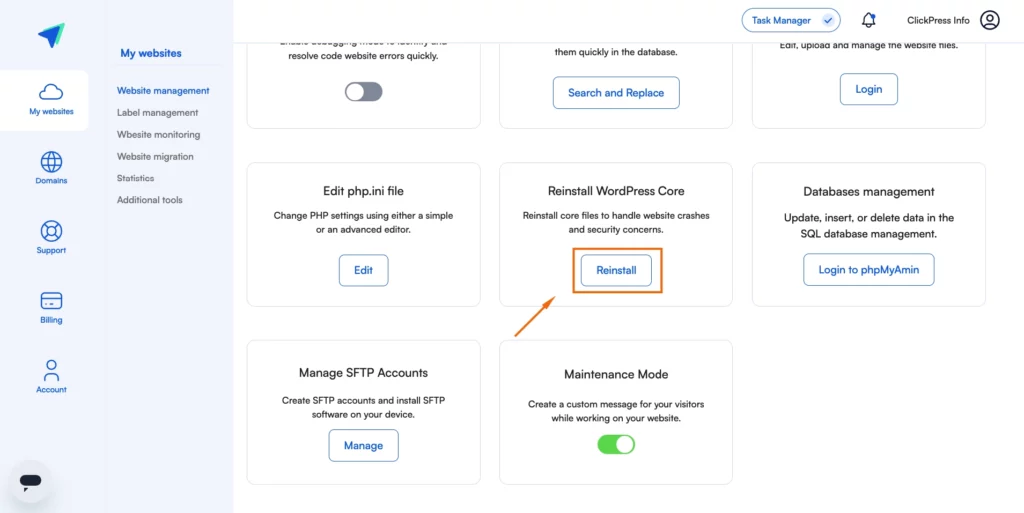Click Manage SFTP Accounts button

(364, 445)
